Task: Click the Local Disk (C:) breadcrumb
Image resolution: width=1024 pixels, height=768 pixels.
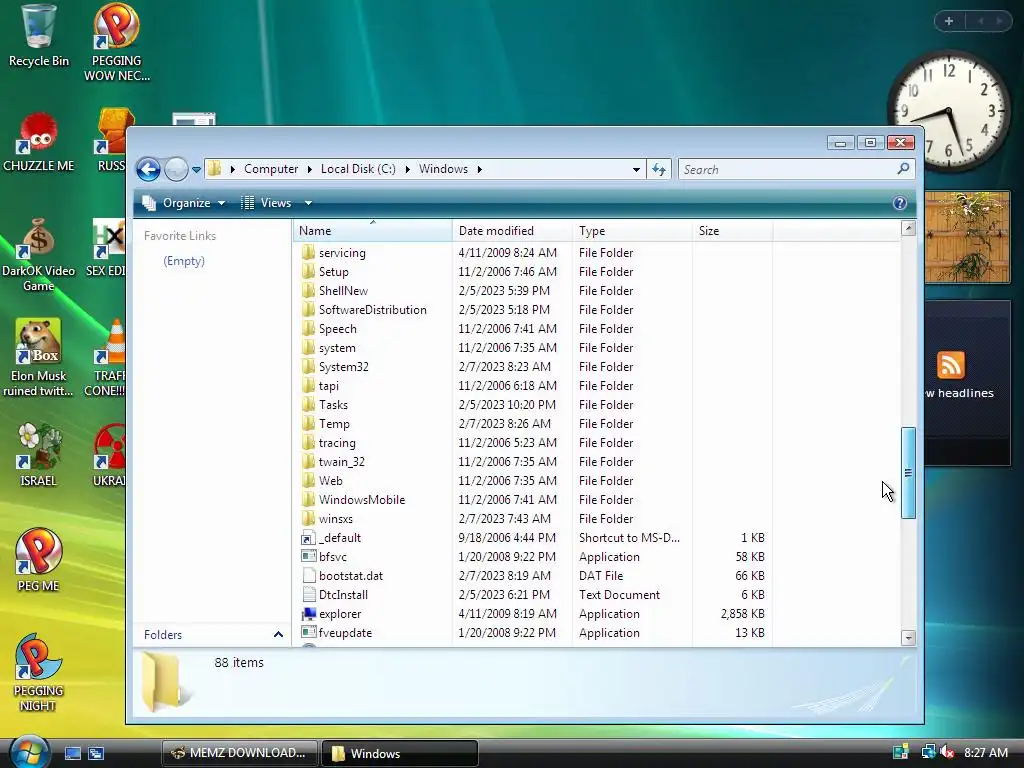Action: [x=358, y=169]
